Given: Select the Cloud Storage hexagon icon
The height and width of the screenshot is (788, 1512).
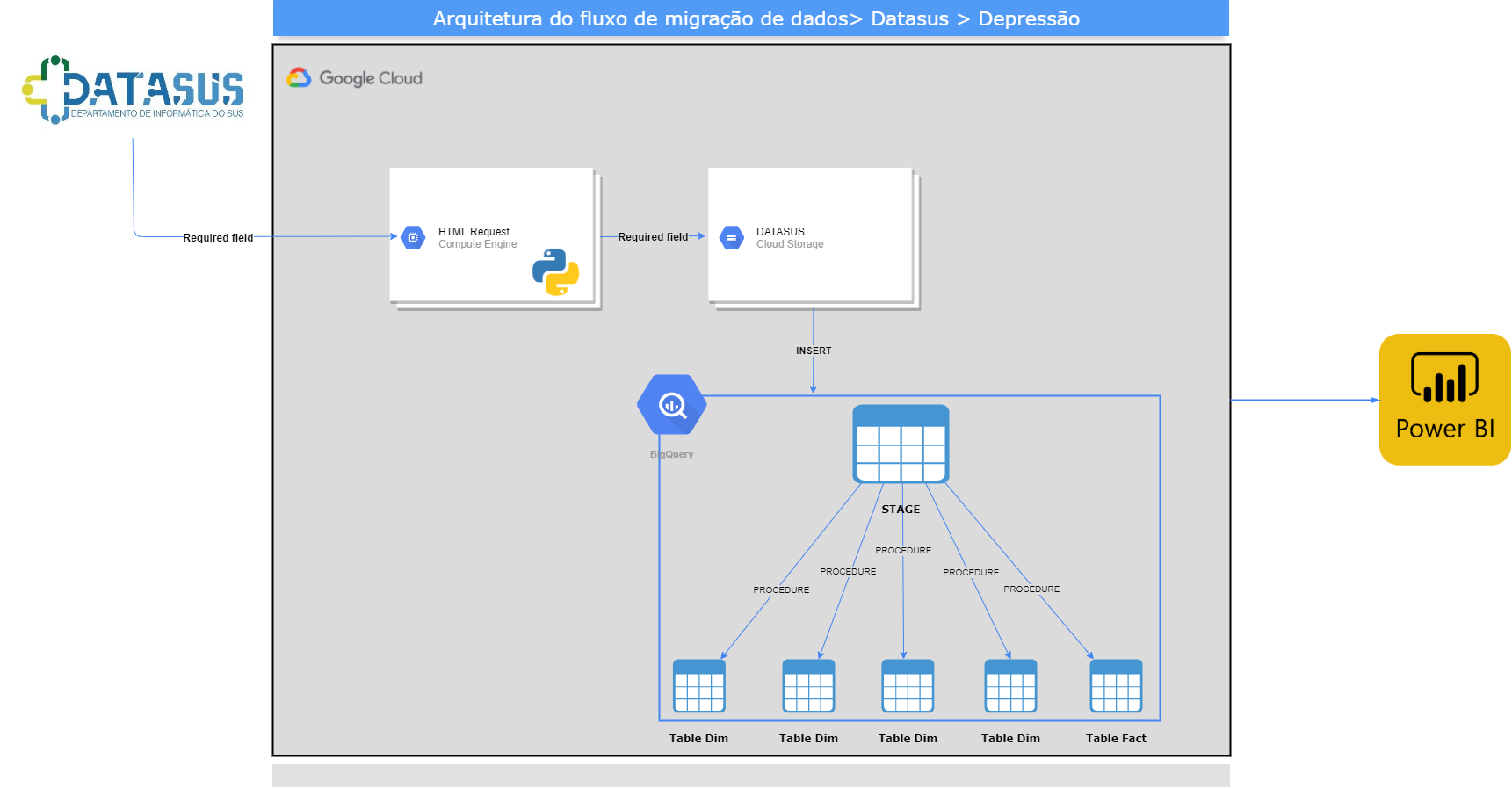Looking at the screenshot, I should [731, 237].
